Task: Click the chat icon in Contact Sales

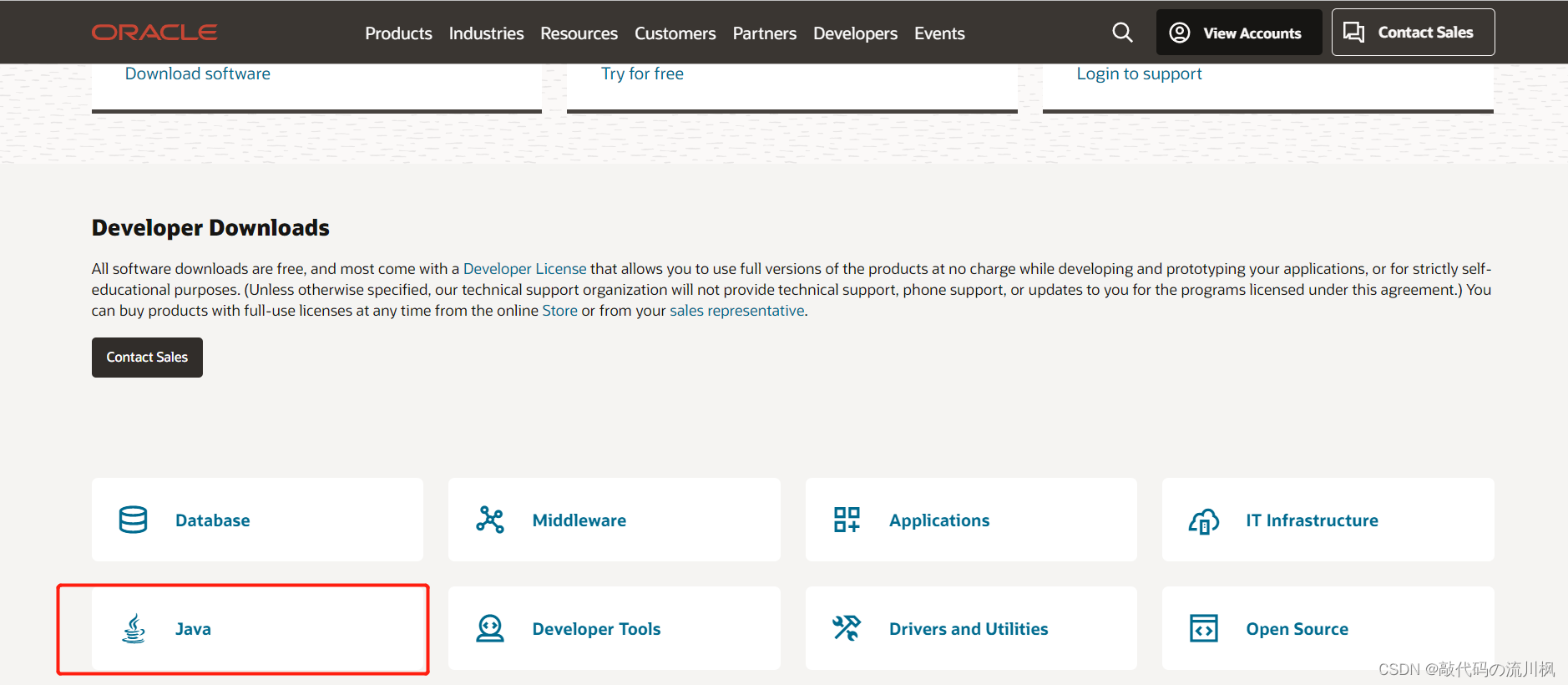Action: tap(1353, 33)
